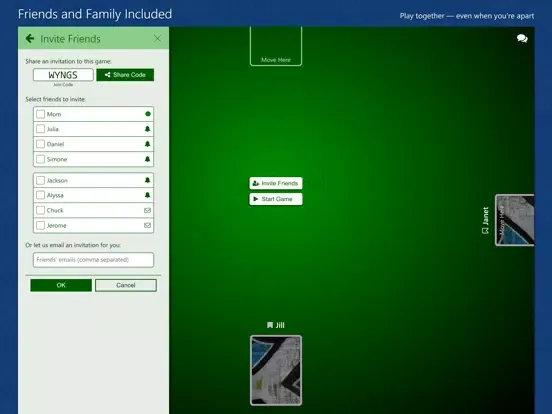The height and width of the screenshot is (414, 552).
Task: Check the Jackson checkbox
Action: [x=40, y=180]
